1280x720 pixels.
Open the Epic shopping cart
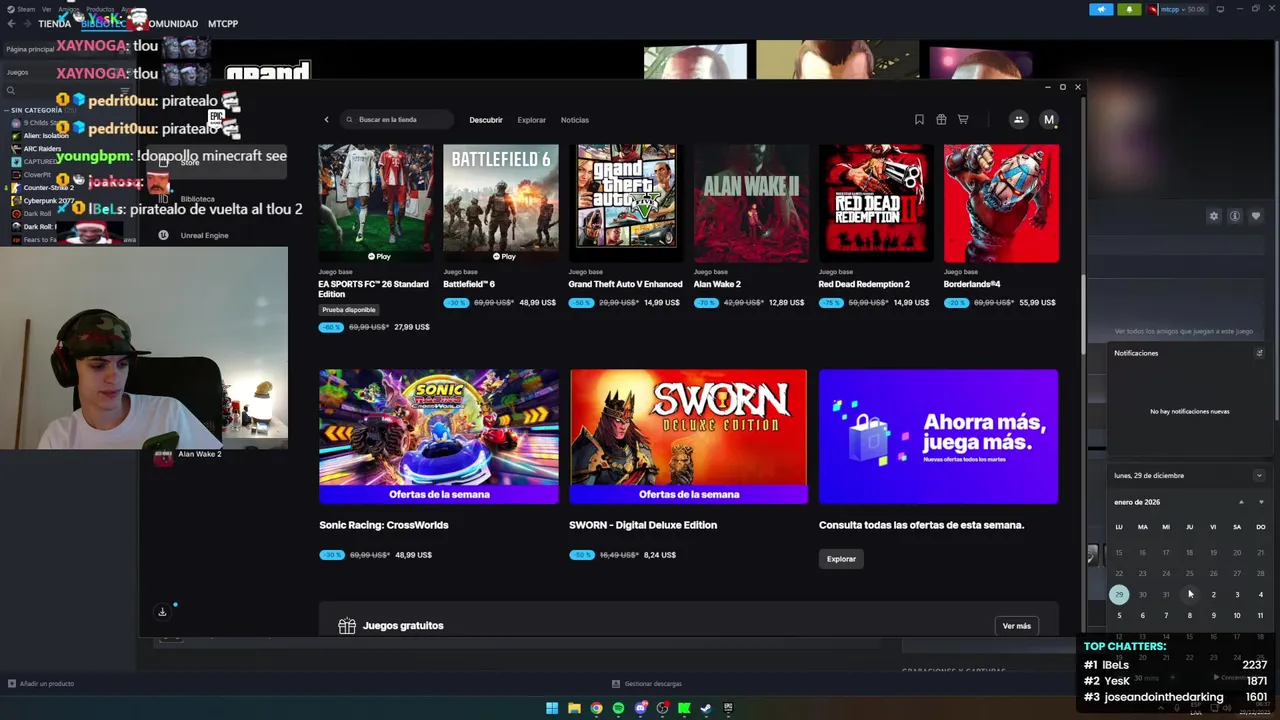click(x=963, y=120)
